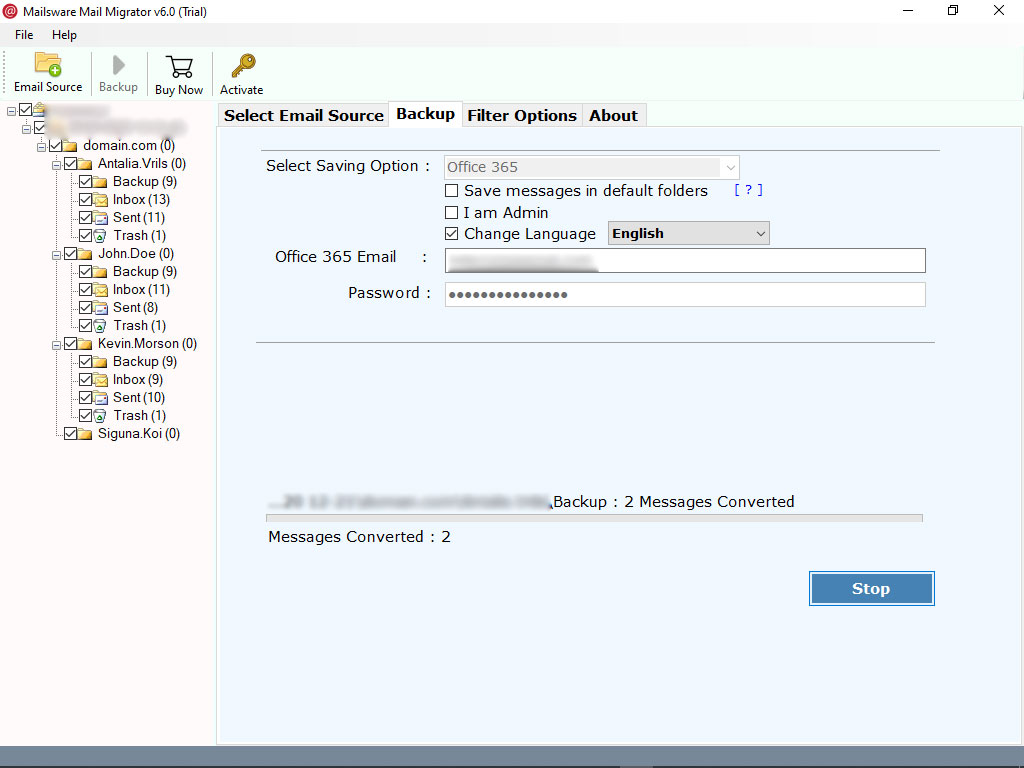
Task: Click the conversion progress bar
Action: tap(594, 518)
